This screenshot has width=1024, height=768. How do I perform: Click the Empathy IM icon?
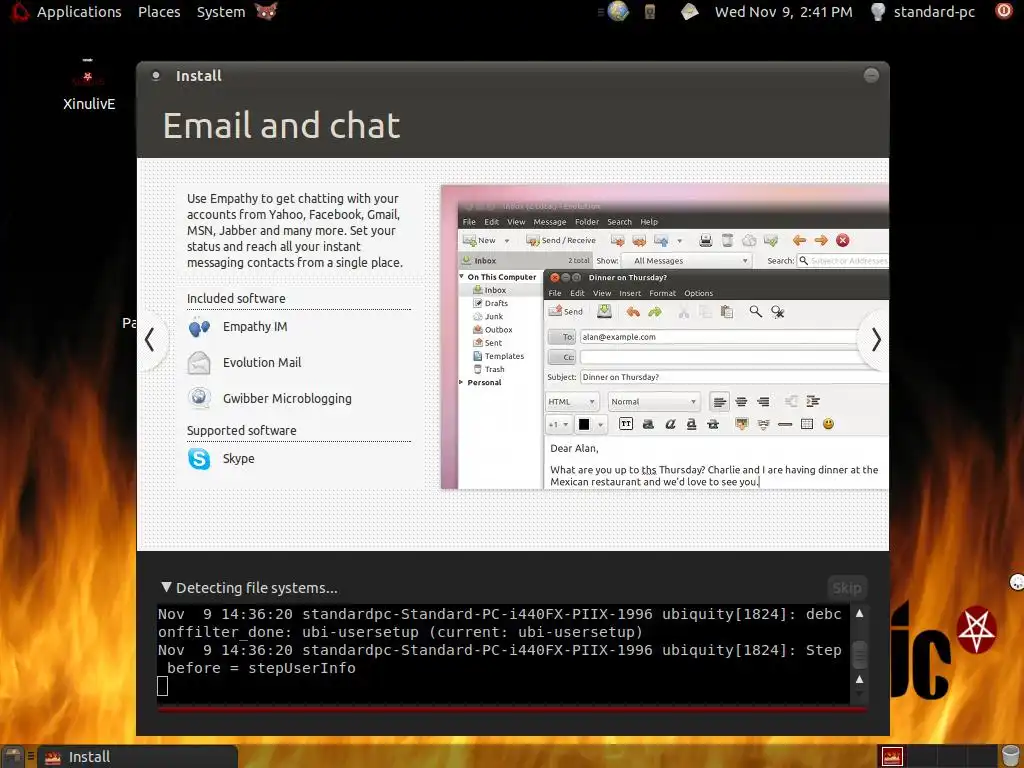point(199,327)
